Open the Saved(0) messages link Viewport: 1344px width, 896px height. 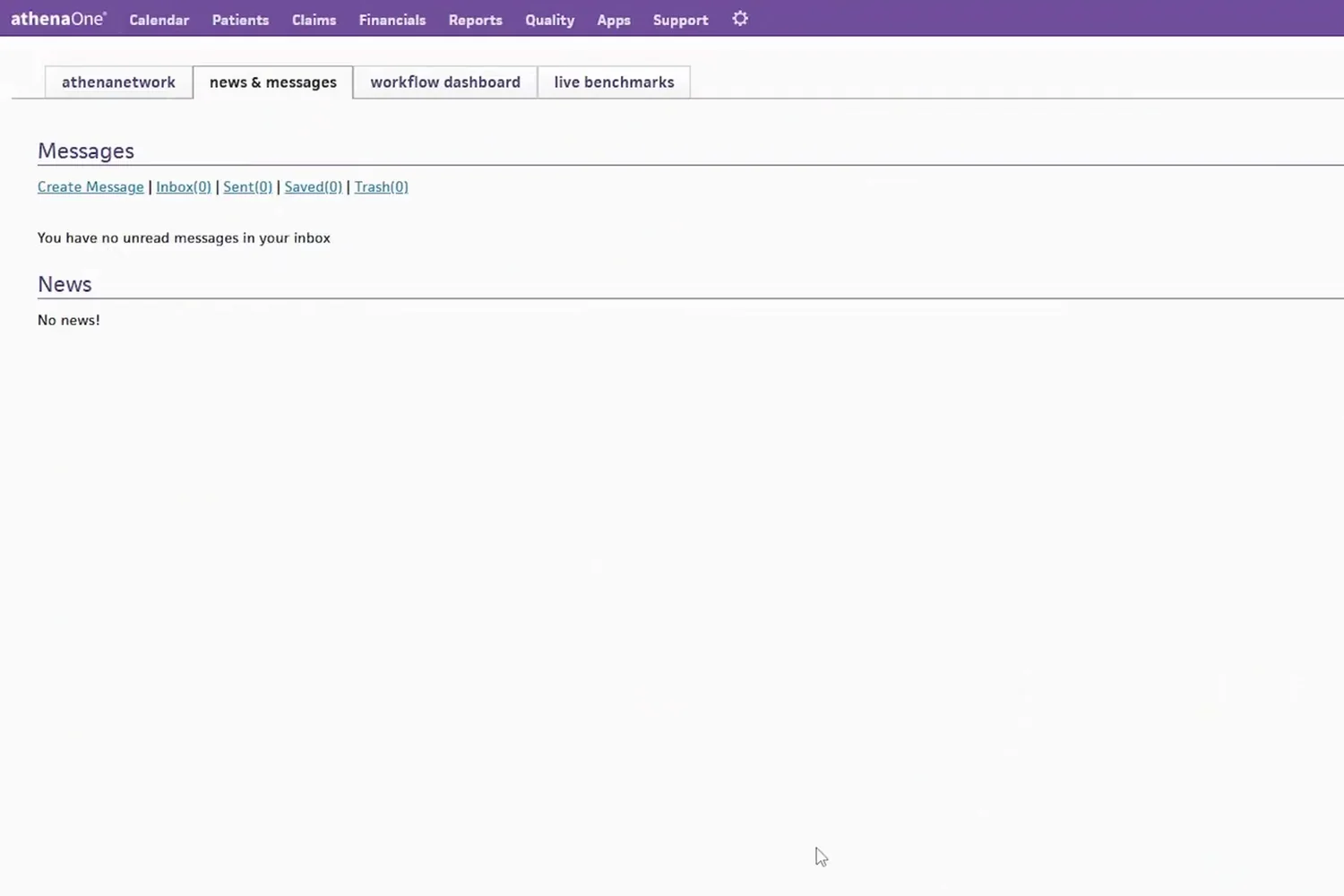pyautogui.click(x=313, y=187)
